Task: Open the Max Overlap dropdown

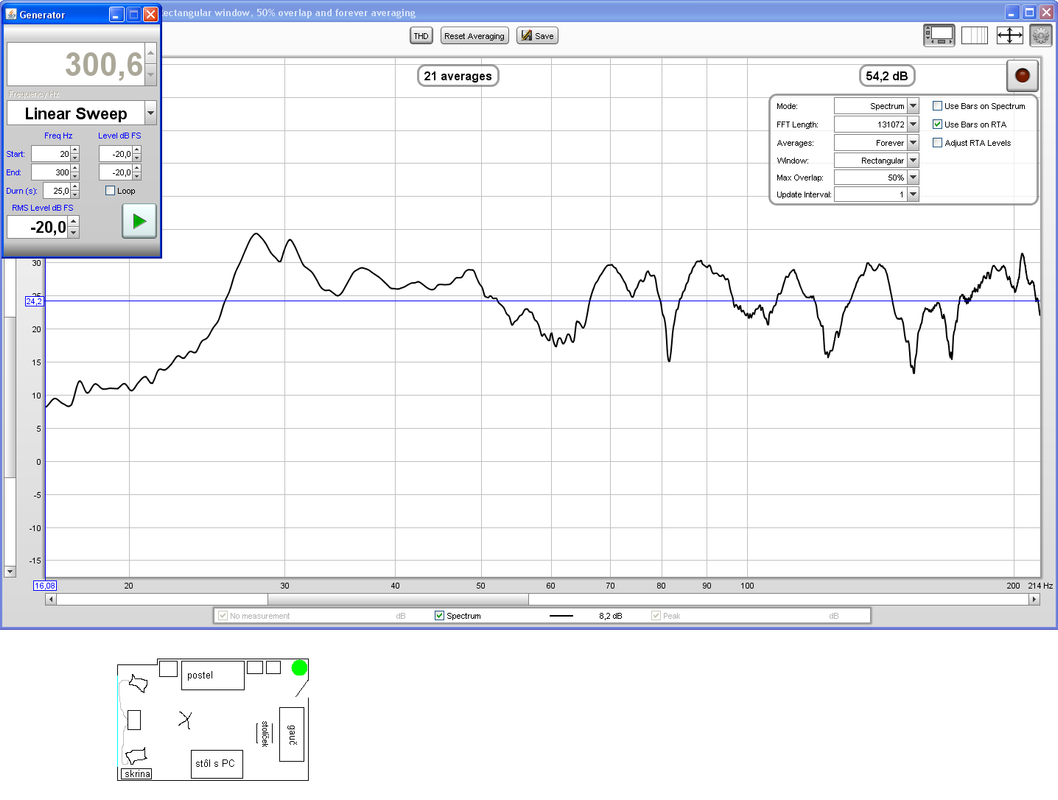Action: click(x=913, y=177)
